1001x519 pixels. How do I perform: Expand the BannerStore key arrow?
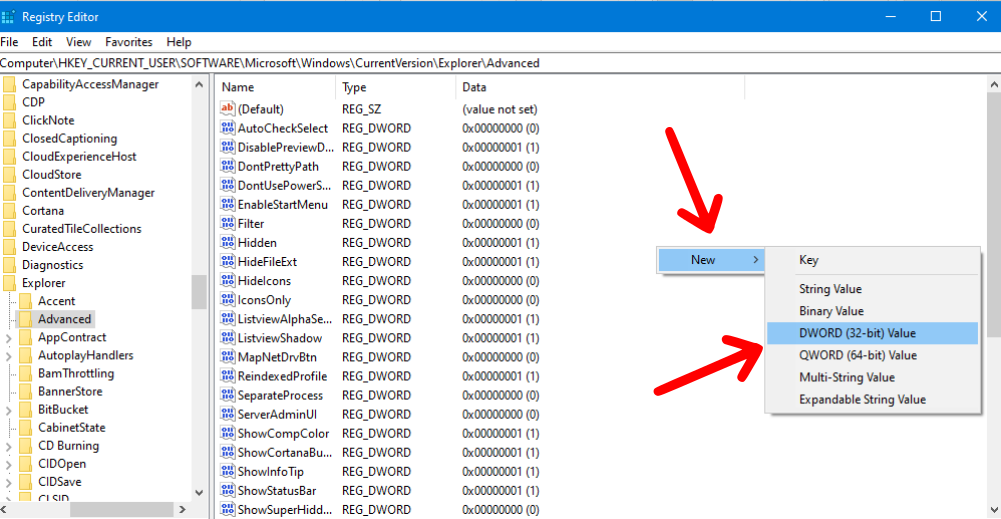click(9, 392)
